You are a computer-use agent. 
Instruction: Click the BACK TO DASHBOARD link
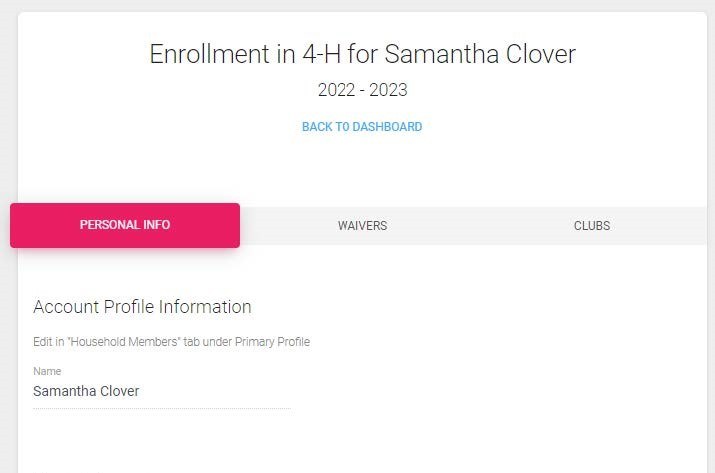[362, 127]
